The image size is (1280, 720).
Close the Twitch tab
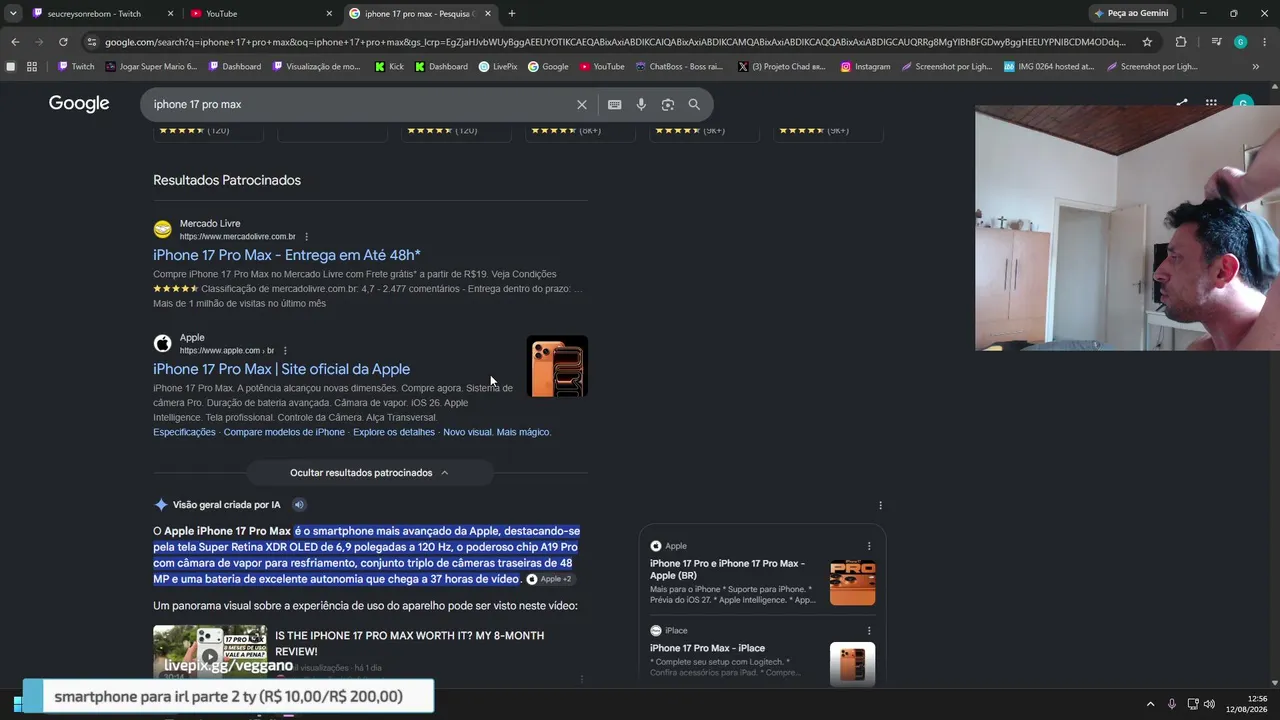pos(170,14)
